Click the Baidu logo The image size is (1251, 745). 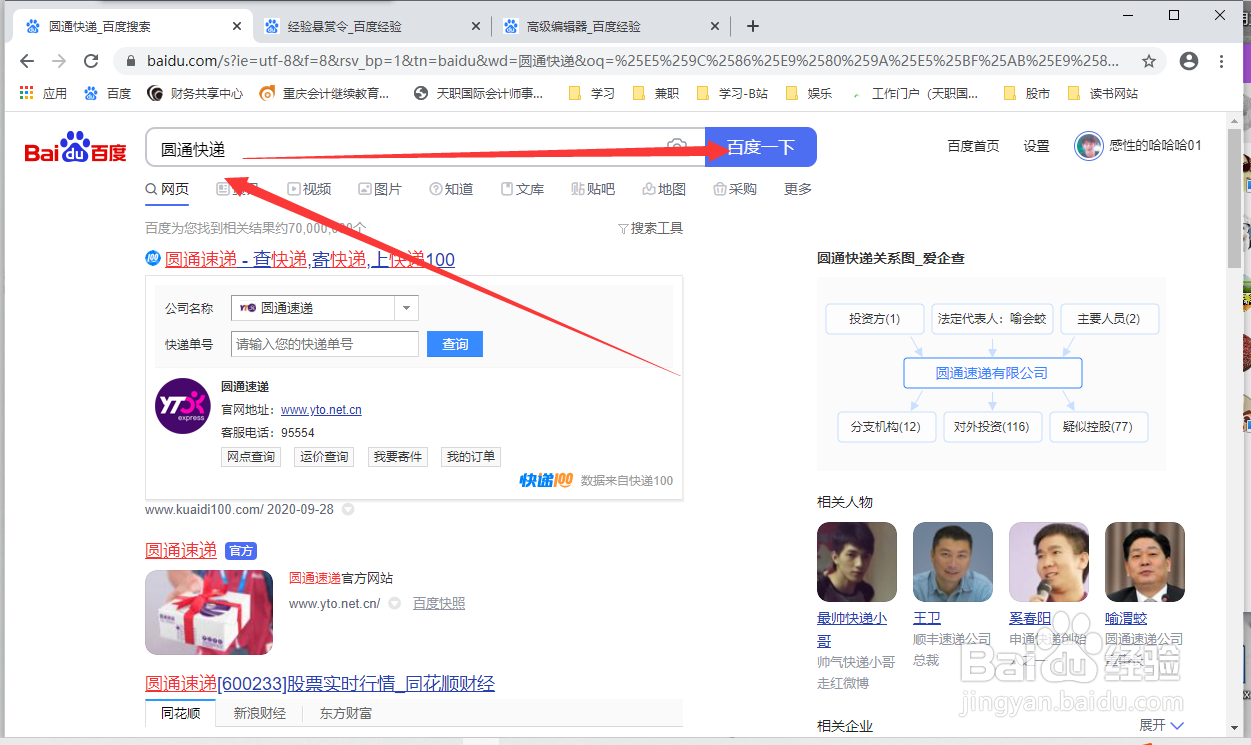pyautogui.click(x=76, y=148)
